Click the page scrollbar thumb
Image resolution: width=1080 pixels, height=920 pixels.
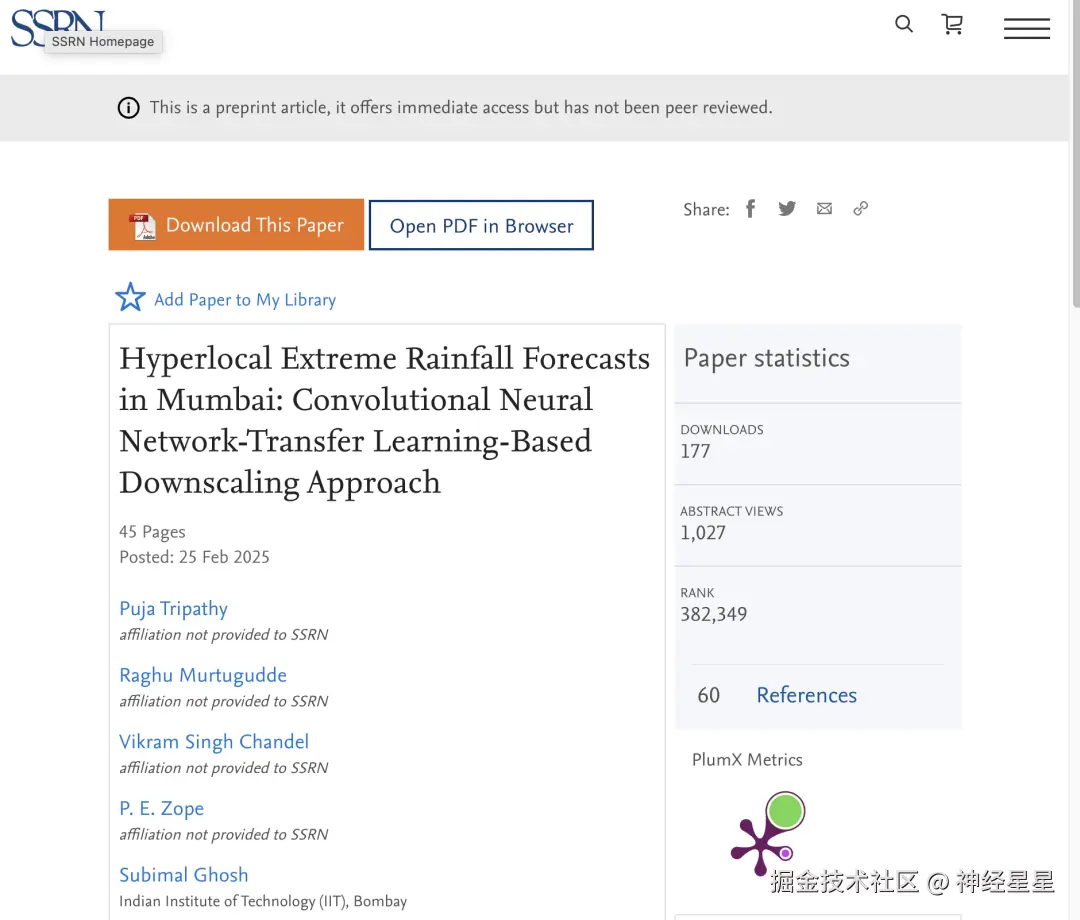tap(1076, 153)
